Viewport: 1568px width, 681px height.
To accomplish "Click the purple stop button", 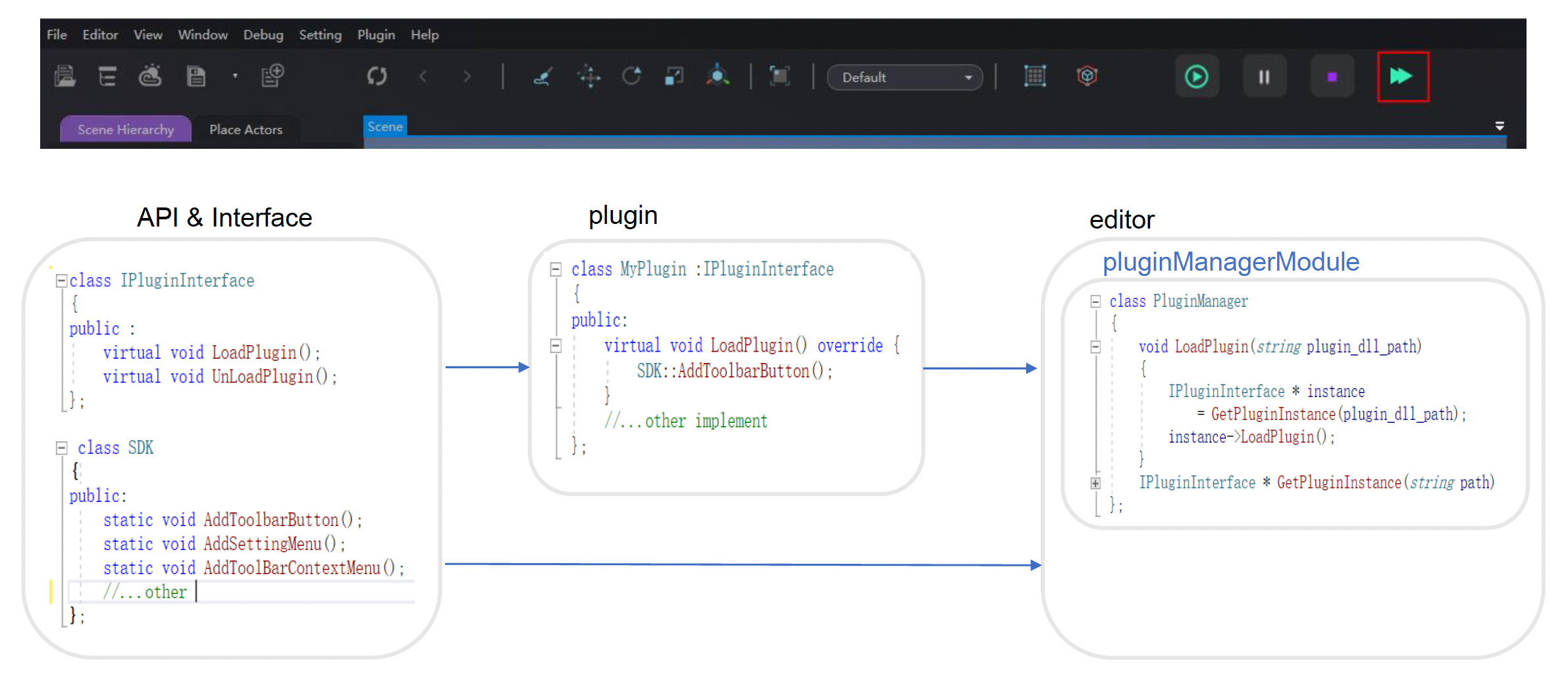I will pos(1332,77).
